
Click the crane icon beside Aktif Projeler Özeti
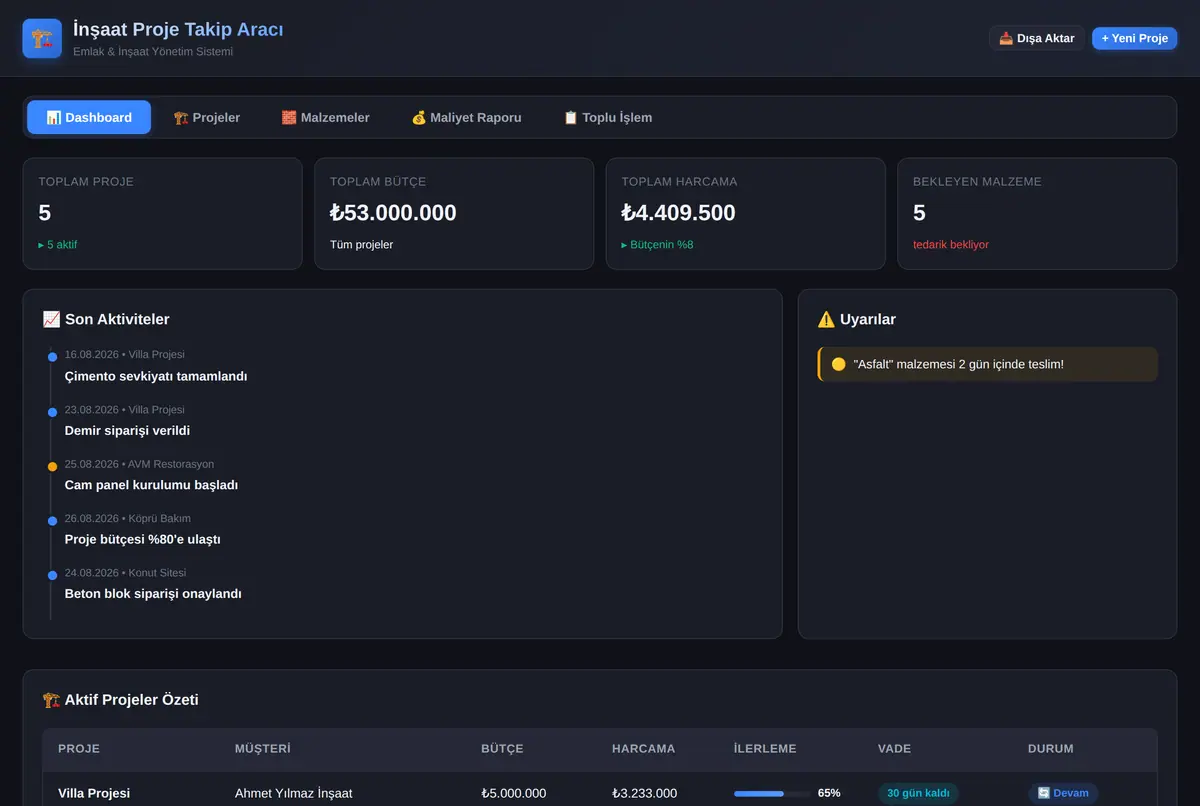(51, 700)
